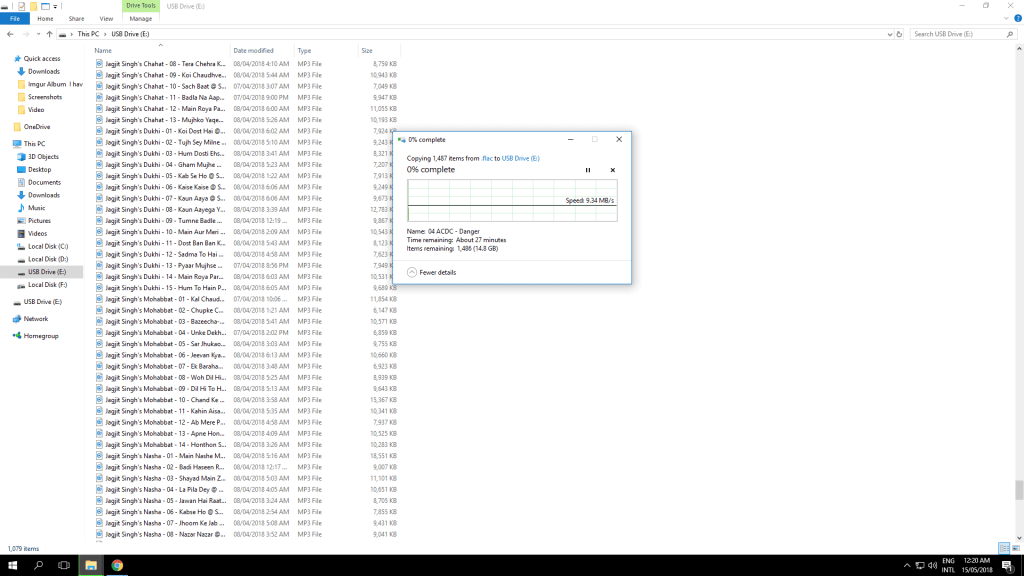1024x576 pixels.
Task: Select the File menu
Action: click(x=16, y=18)
